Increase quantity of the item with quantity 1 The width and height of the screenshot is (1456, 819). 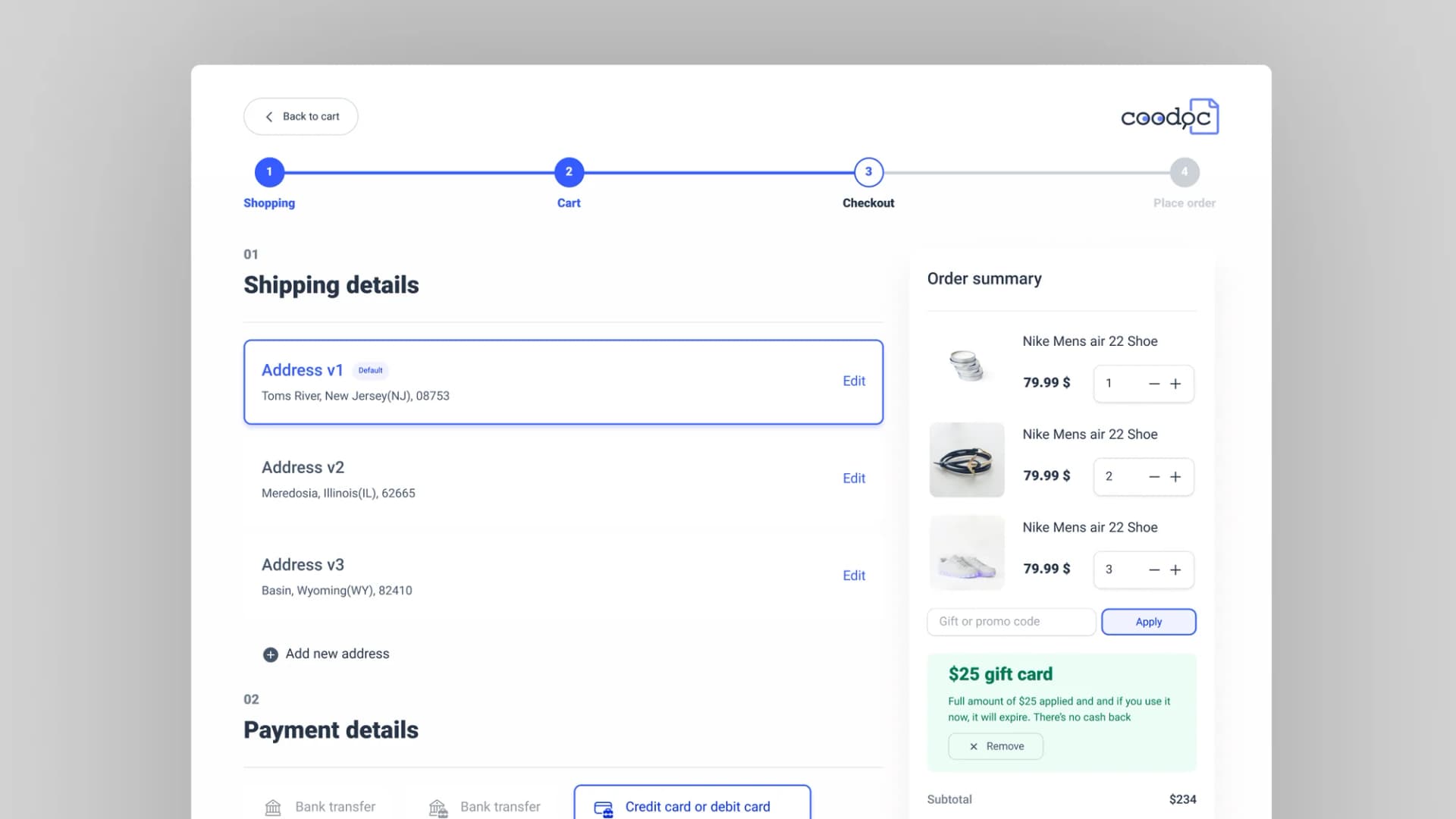pyautogui.click(x=1175, y=384)
